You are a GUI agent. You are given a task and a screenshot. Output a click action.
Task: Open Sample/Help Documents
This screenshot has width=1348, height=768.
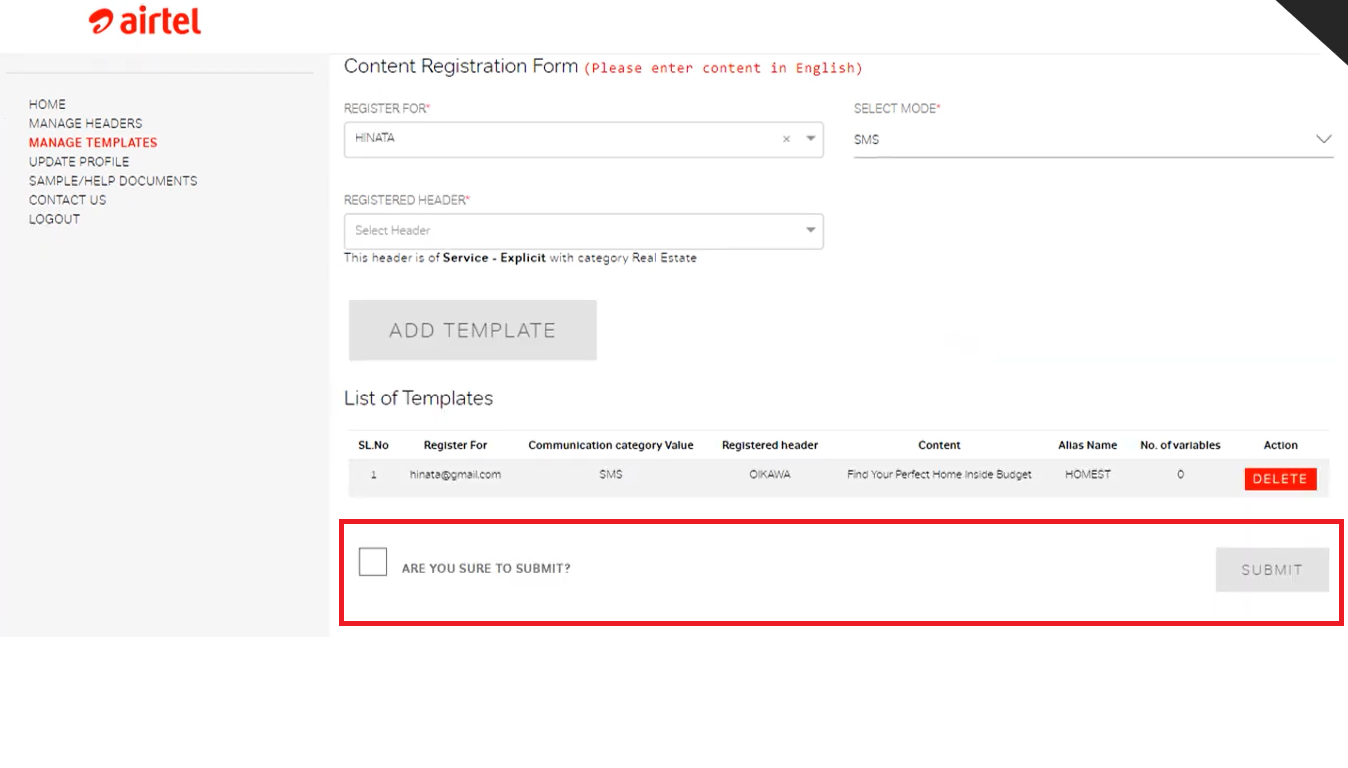[x=113, y=181]
